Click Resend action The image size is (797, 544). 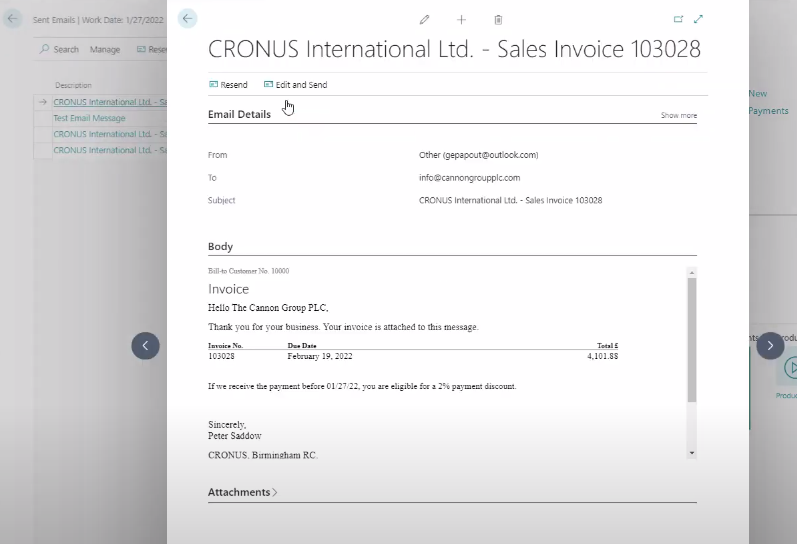coord(228,85)
